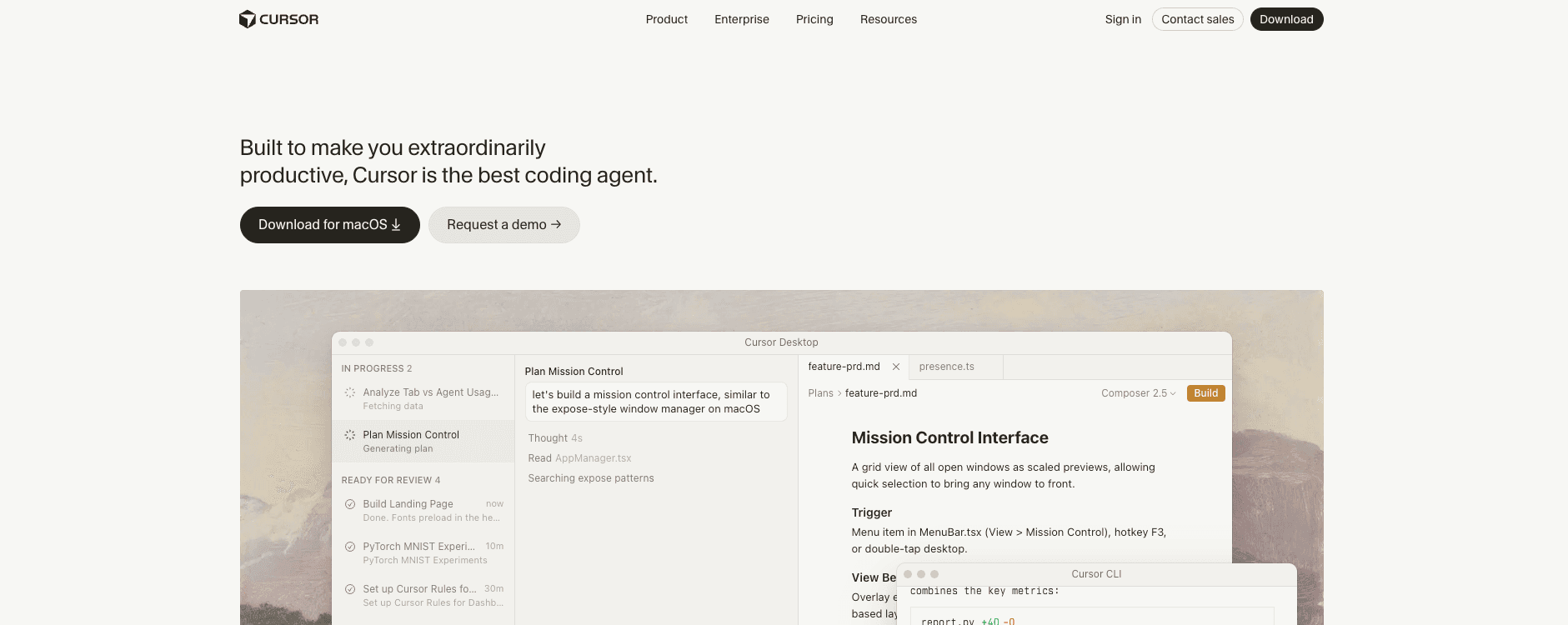Click the Plans breadcrumb
The width and height of the screenshot is (1568, 625).
(820, 393)
